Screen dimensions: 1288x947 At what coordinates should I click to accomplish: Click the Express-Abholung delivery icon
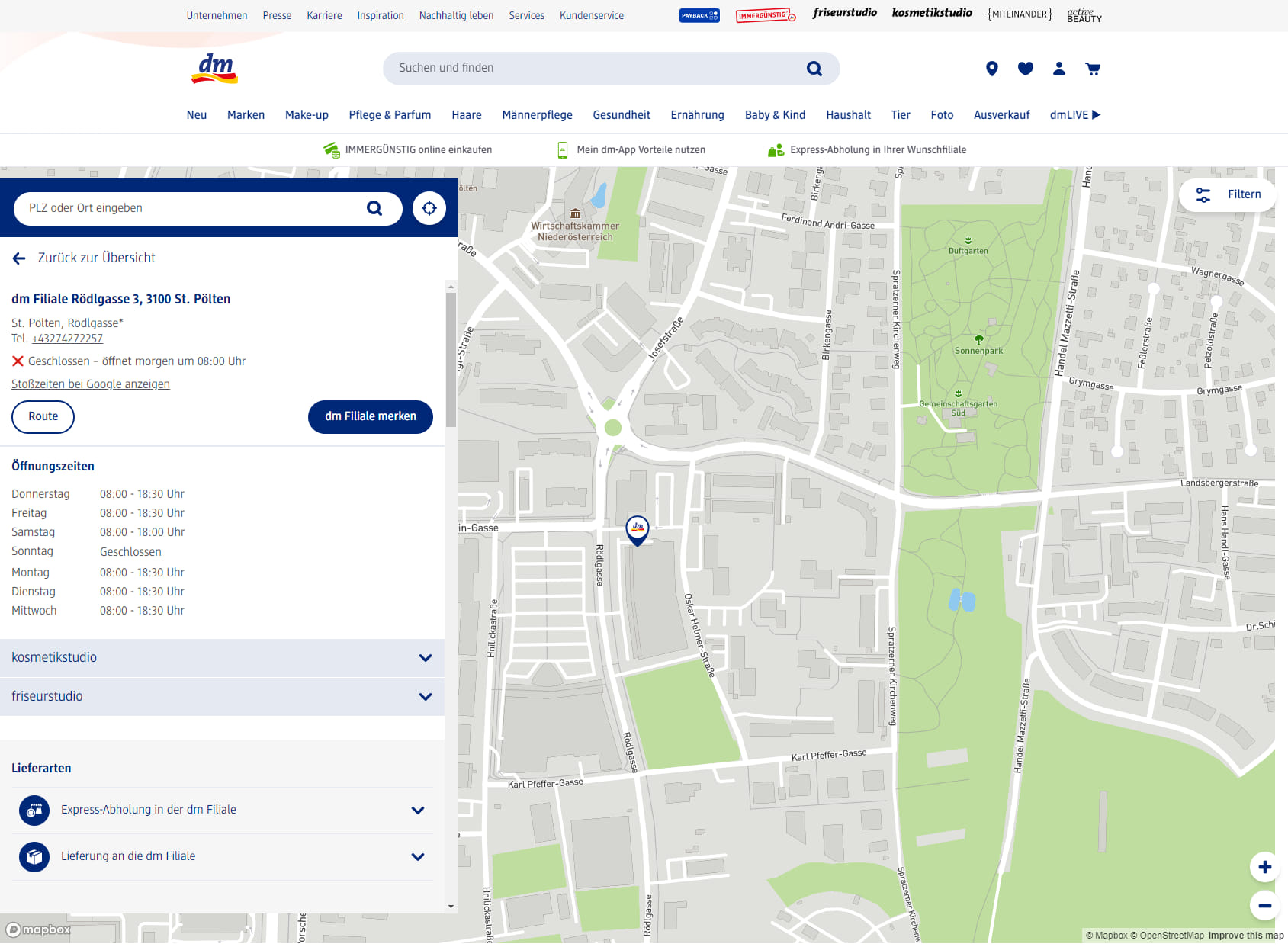34,811
